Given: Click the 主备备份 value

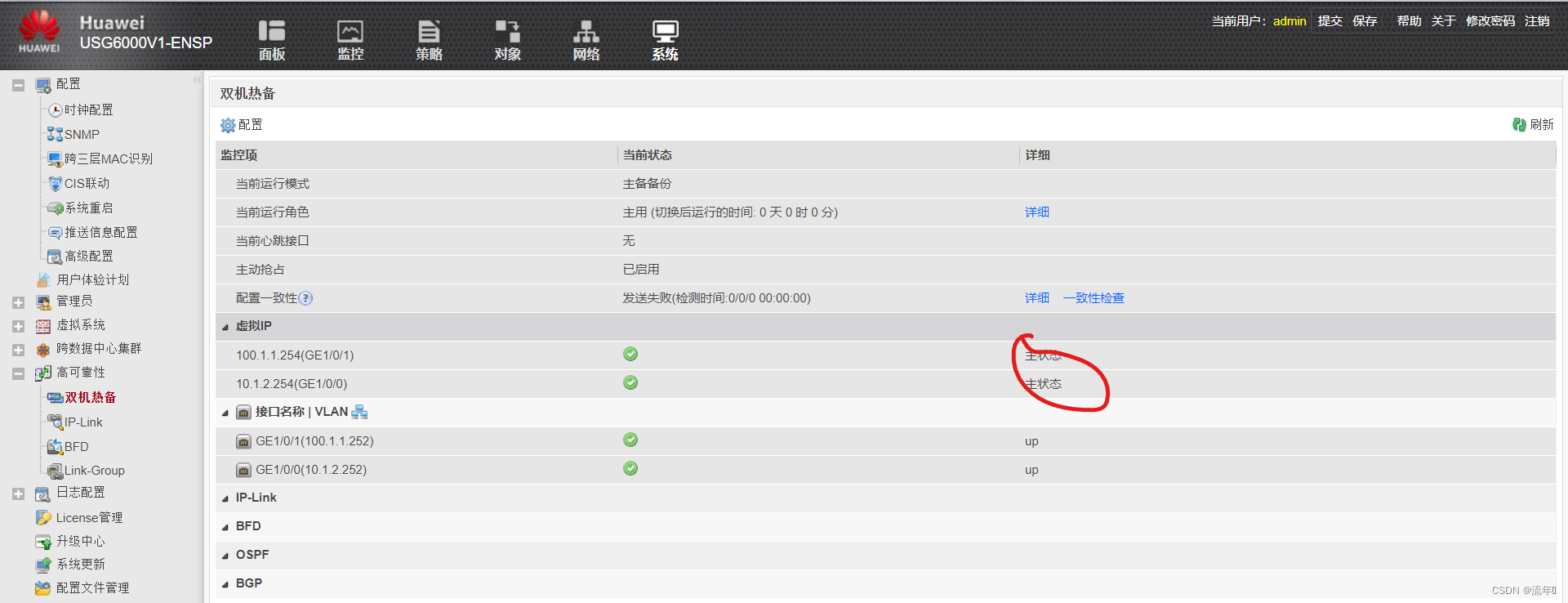Looking at the screenshot, I should [647, 184].
